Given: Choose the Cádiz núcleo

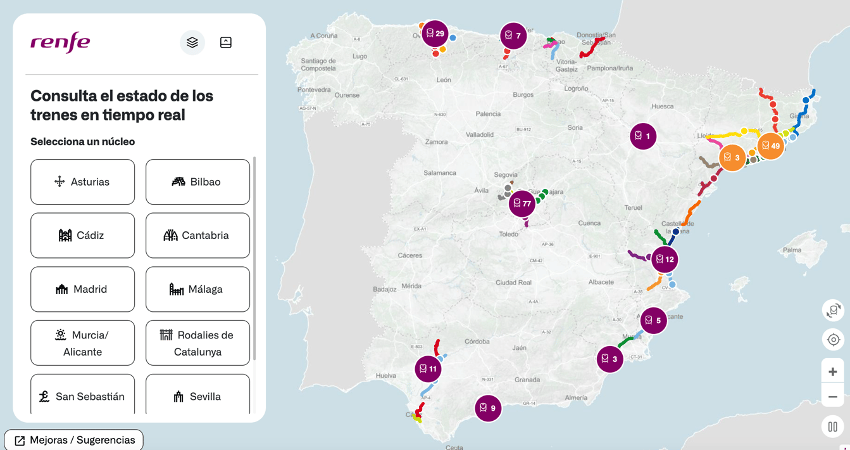Looking at the screenshot, I should [82, 235].
